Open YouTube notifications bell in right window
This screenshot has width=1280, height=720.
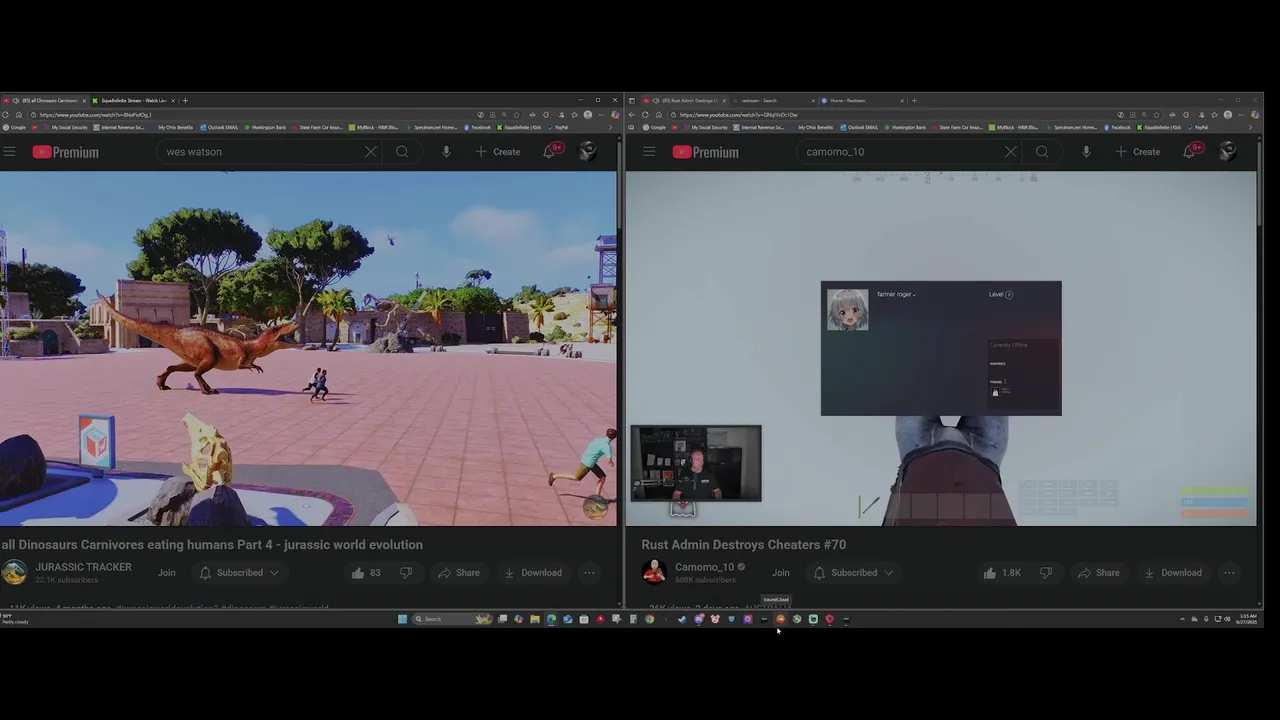tap(1191, 151)
